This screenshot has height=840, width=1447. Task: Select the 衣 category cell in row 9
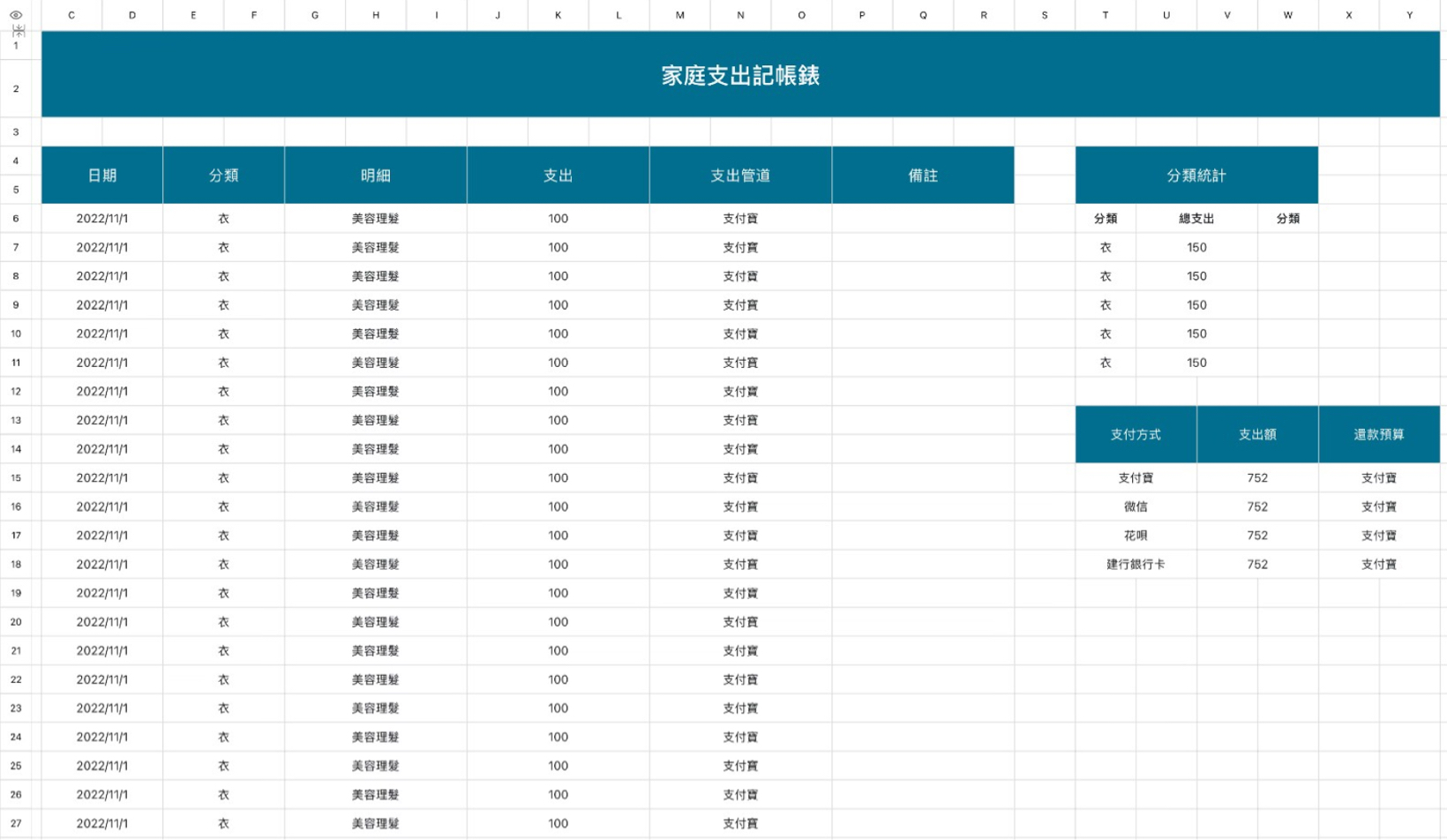(x=224, y=304)
